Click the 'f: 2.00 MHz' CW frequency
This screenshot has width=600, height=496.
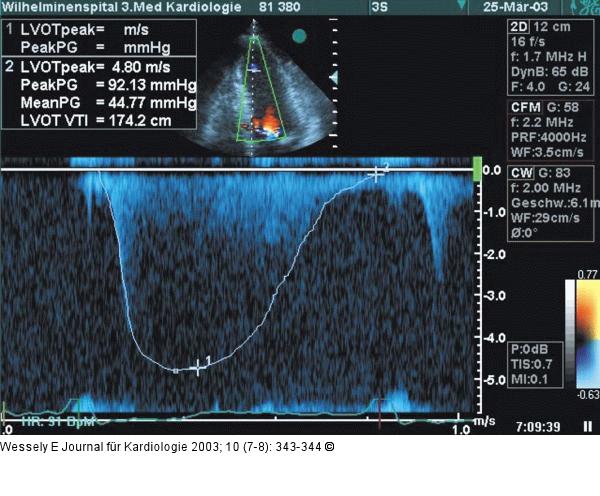(x=546, y=188)
